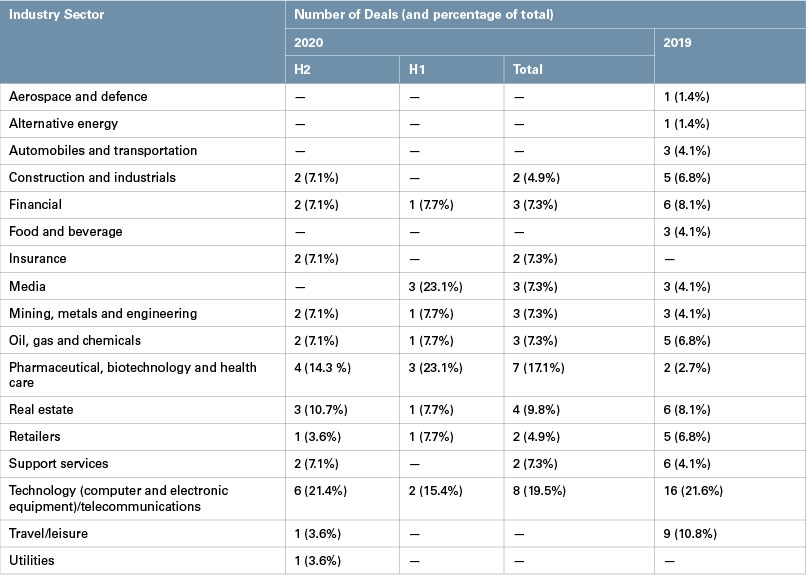
Task: Click the Alternative energy row label
Action: [63, 123]
